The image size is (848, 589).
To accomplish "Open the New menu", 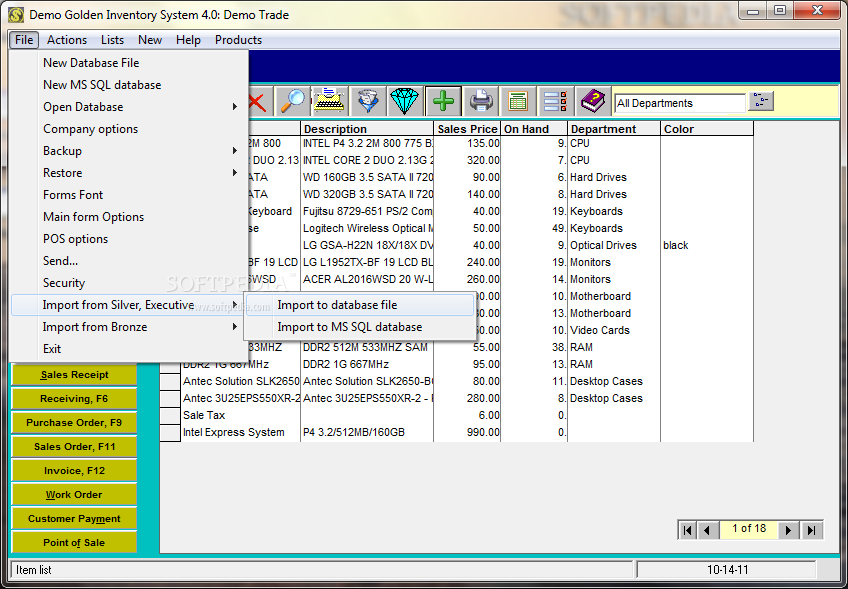I will (x=150, y=40).
